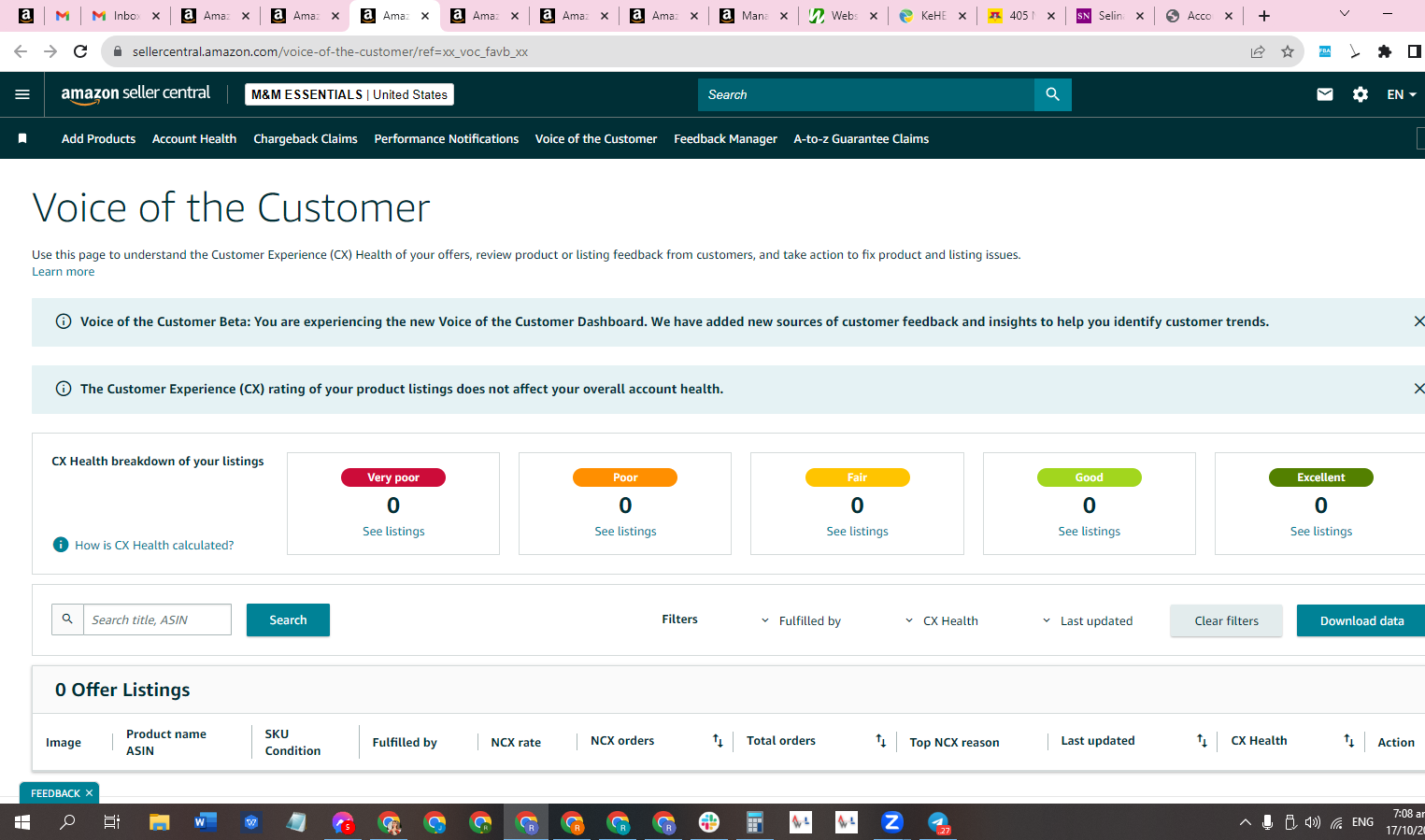
Task: Click the share icon in the address bar
Action: tap(1258, 51)
